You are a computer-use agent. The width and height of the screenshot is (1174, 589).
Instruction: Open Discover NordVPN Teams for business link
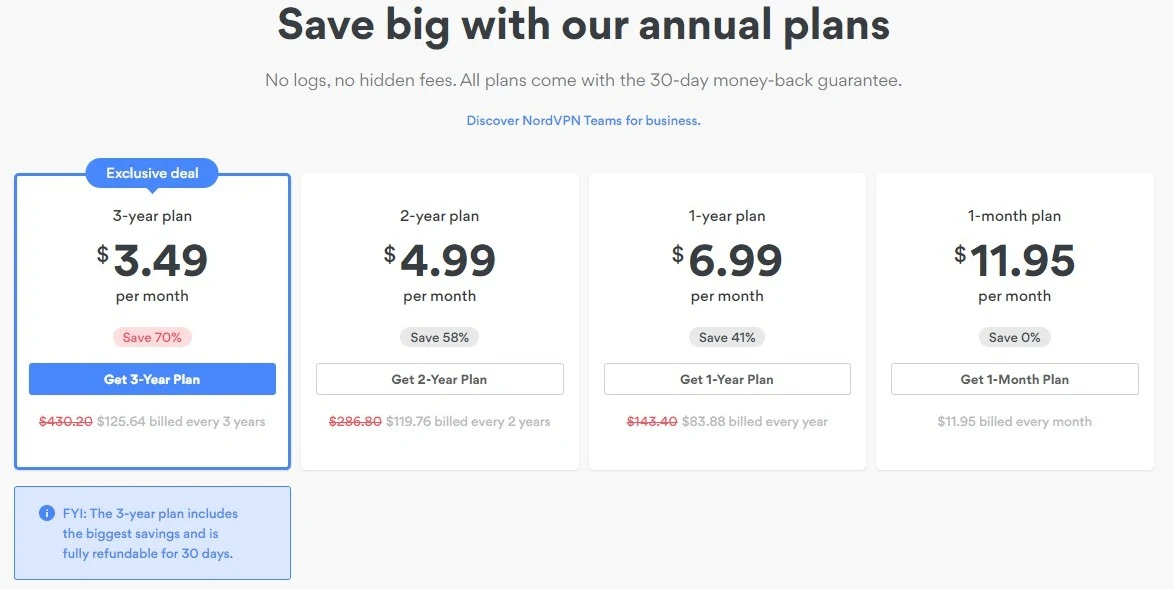[x=583, y=120]
